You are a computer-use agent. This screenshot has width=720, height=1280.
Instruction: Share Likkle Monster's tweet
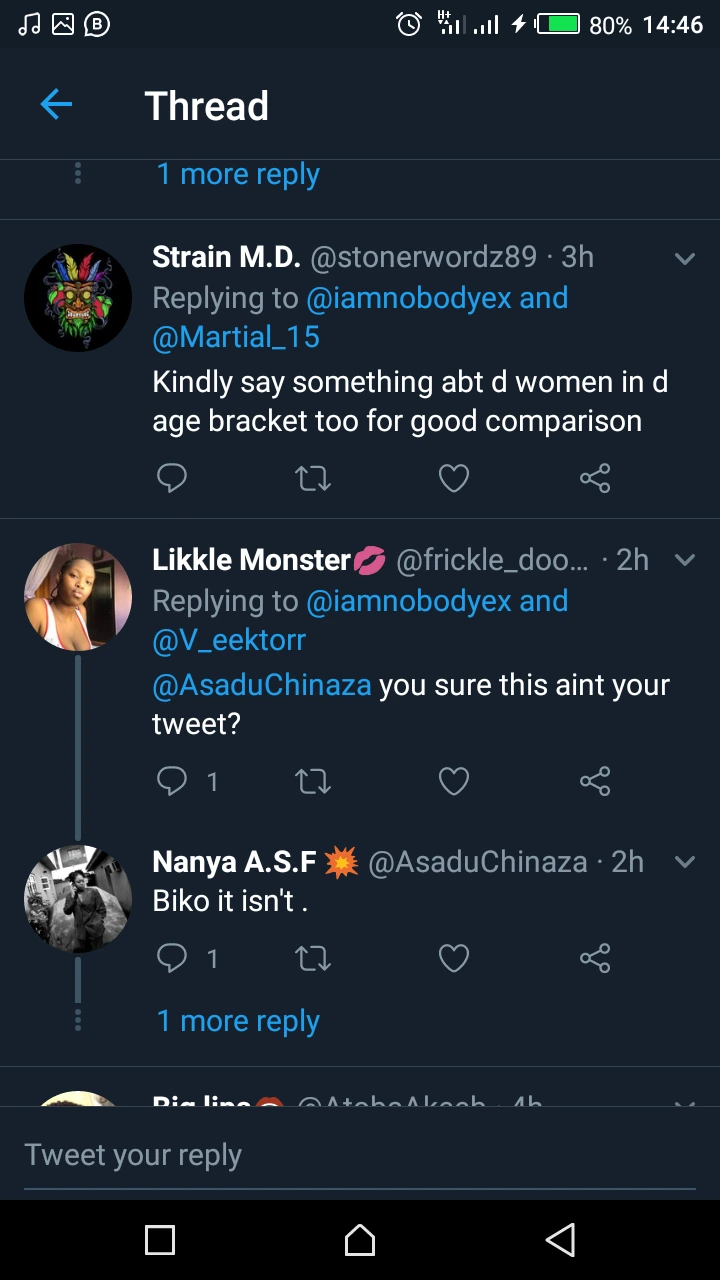(x=595, y=781)
